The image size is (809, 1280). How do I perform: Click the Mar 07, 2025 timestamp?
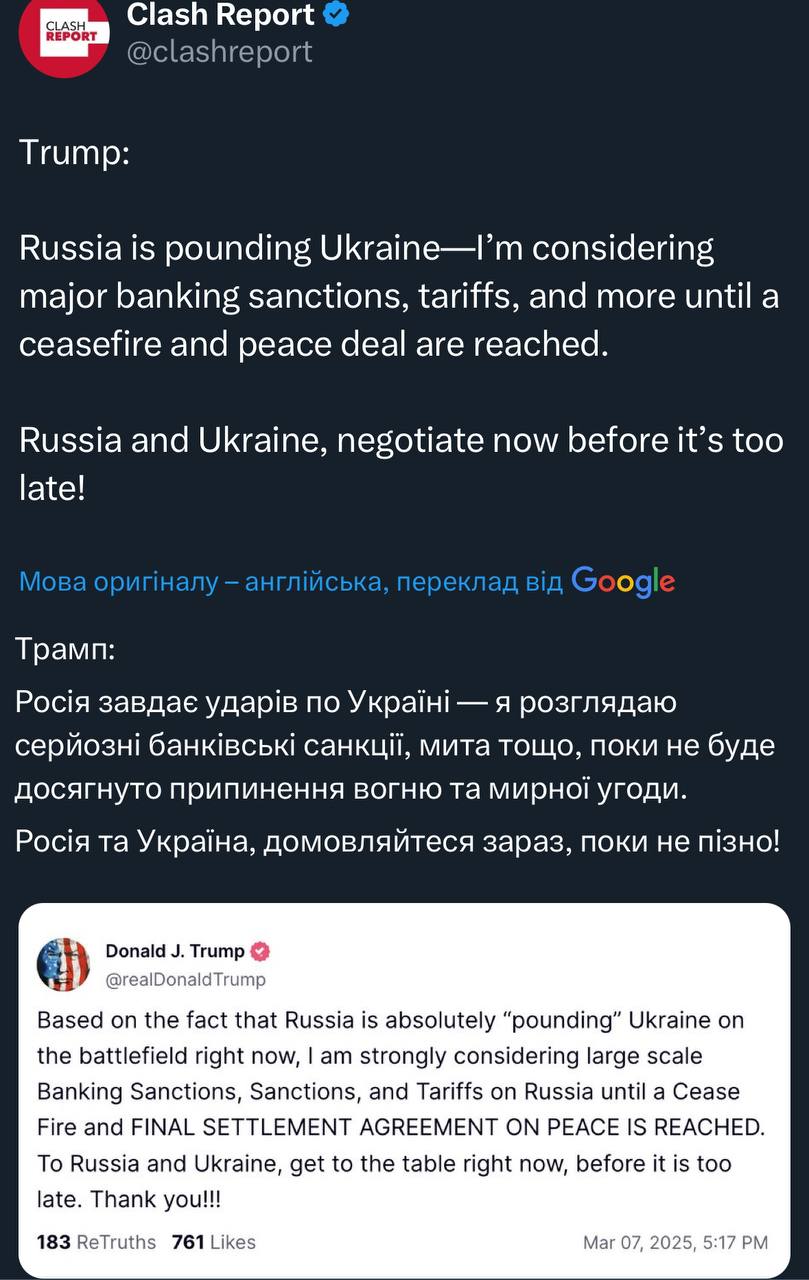click(675, 1242)
